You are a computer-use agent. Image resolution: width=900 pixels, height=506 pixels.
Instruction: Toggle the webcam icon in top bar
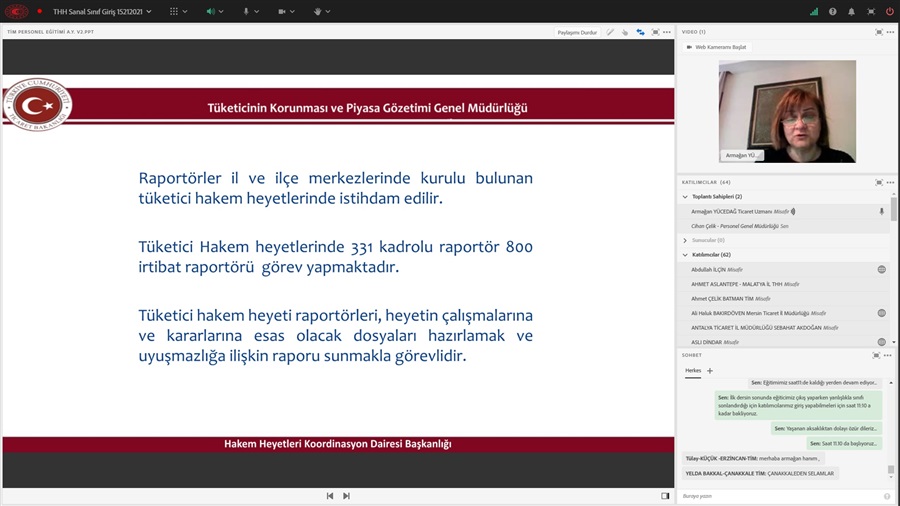[281, 11]
